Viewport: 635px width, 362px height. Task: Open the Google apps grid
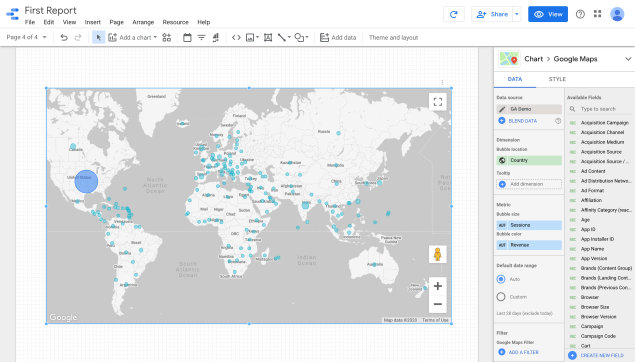(x=597, y=14)
